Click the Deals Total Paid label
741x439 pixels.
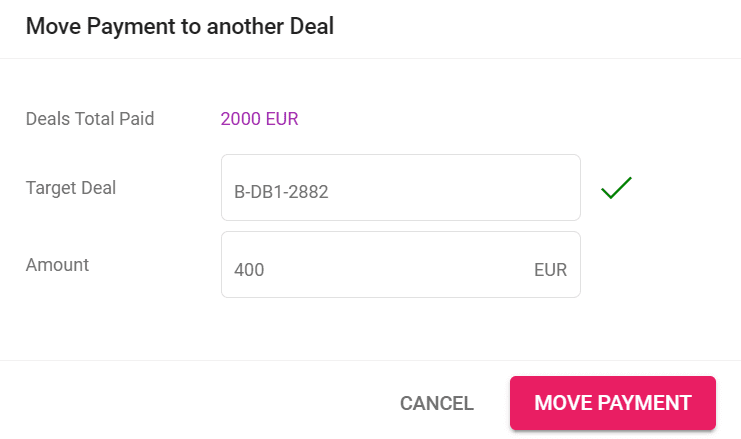pyautogui.click(x=90, y=120)
